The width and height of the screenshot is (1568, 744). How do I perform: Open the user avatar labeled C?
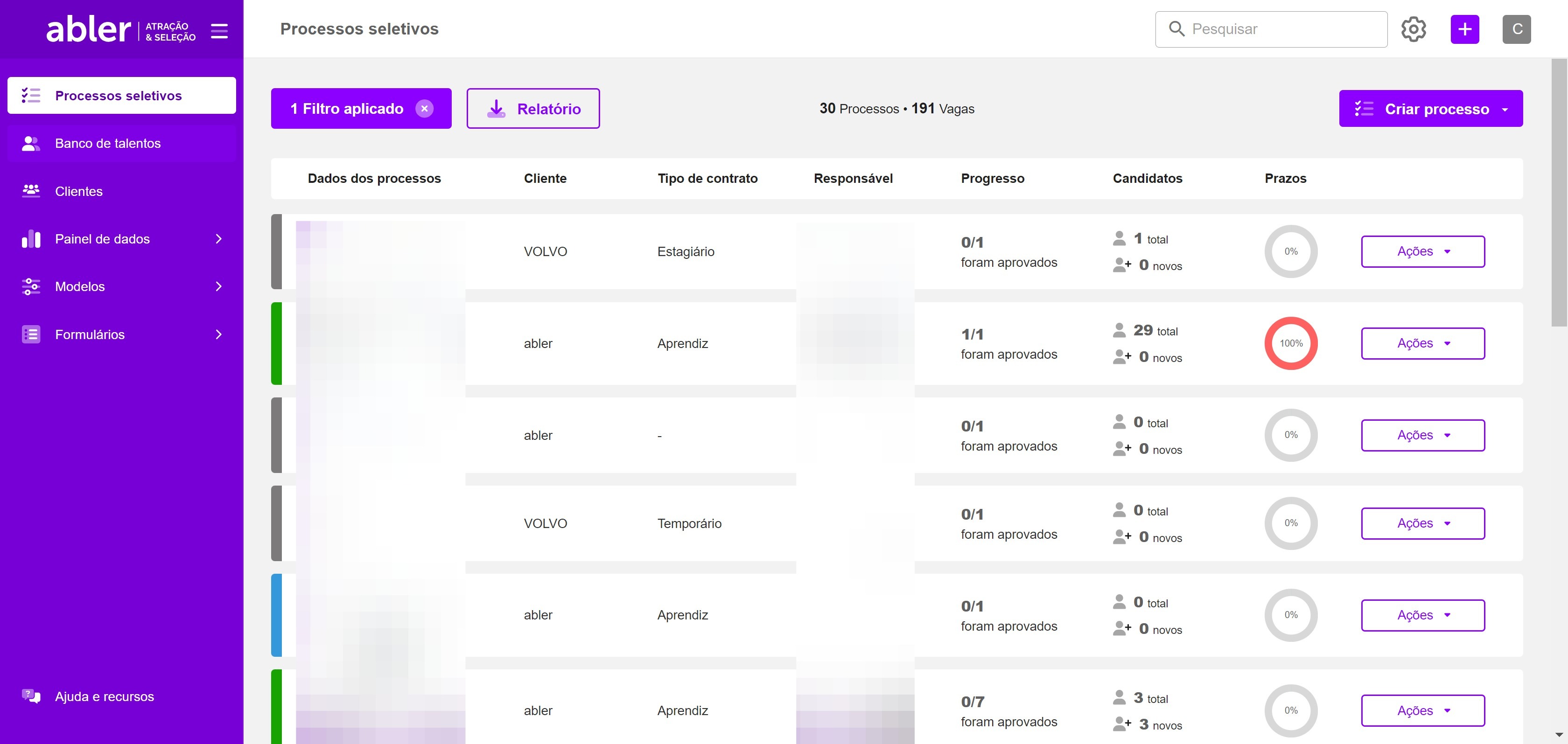(x=1516, y=29)
